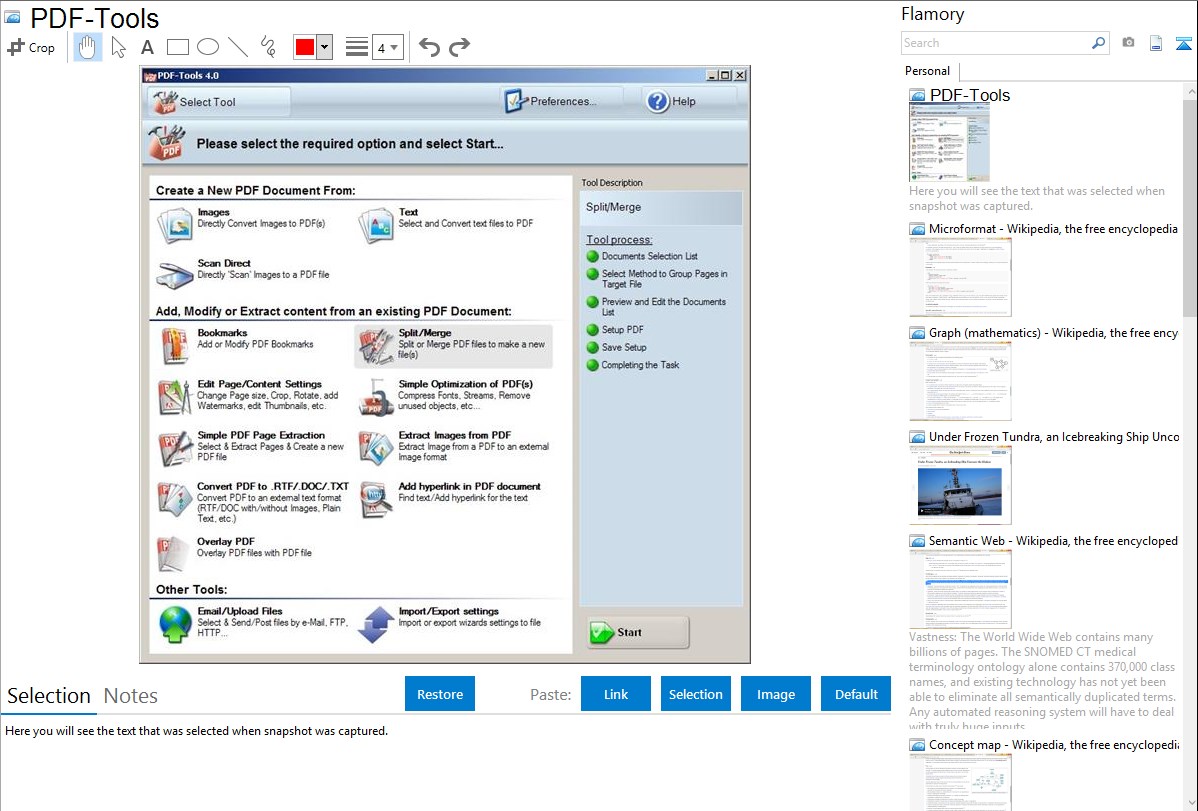Select the text annotation tool
1198x811 pixels.
147,47
